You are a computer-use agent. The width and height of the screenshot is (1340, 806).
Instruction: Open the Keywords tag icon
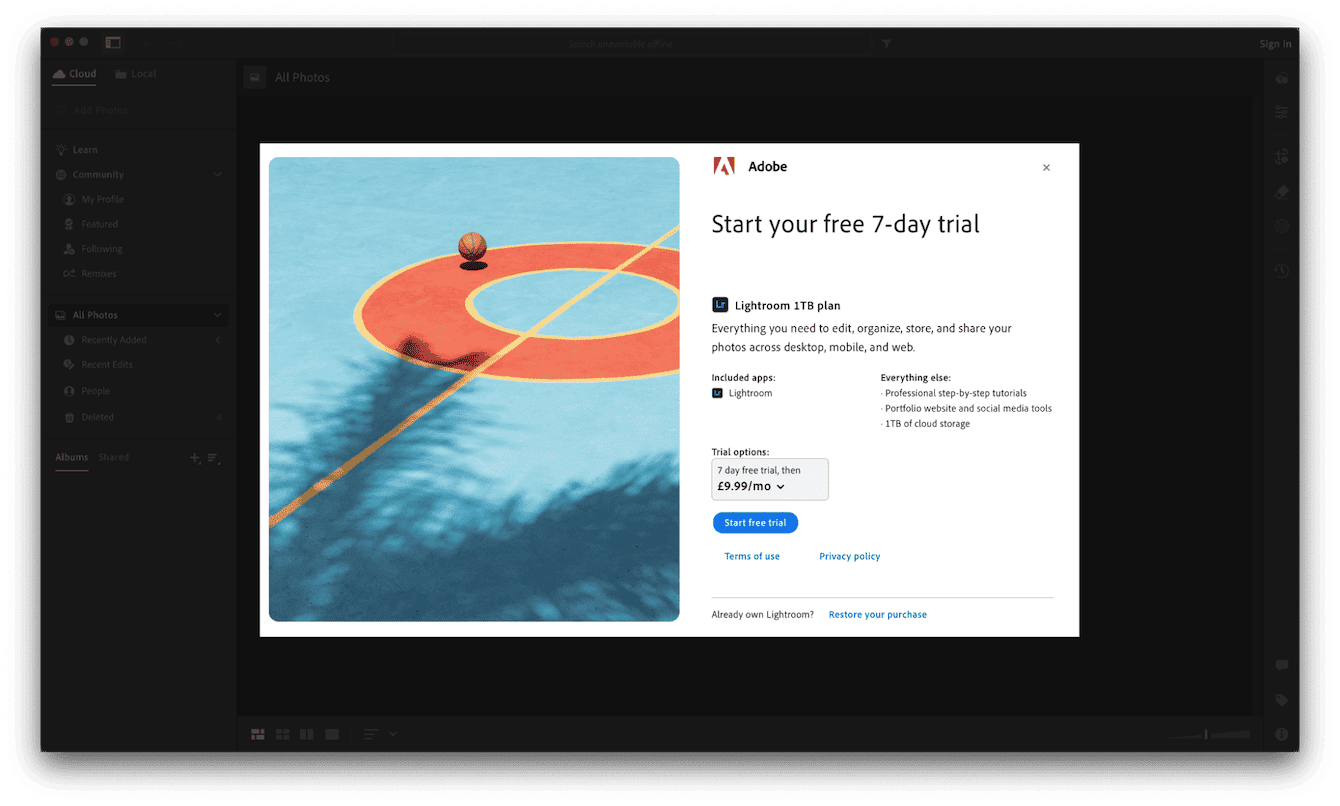coord(1281,699)
